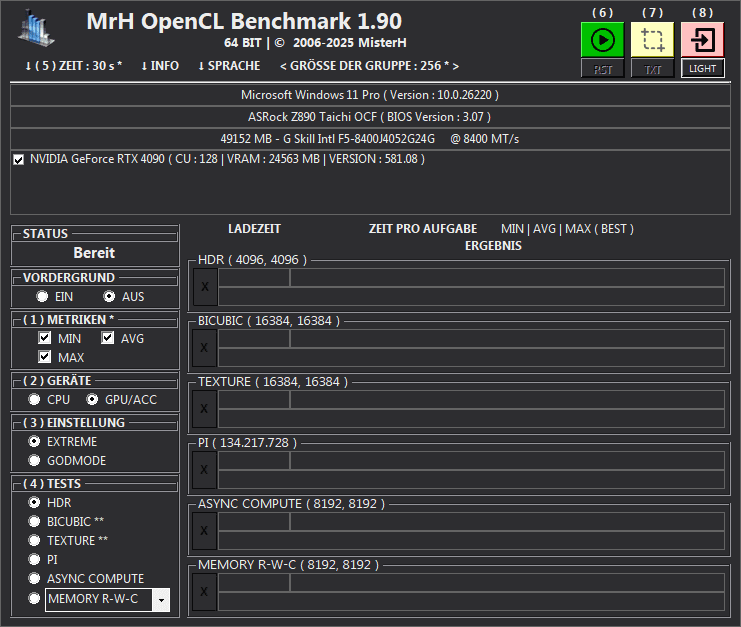Click the X button in BICUBIC result row
The image size is (741, 627).
click(204, 348)
